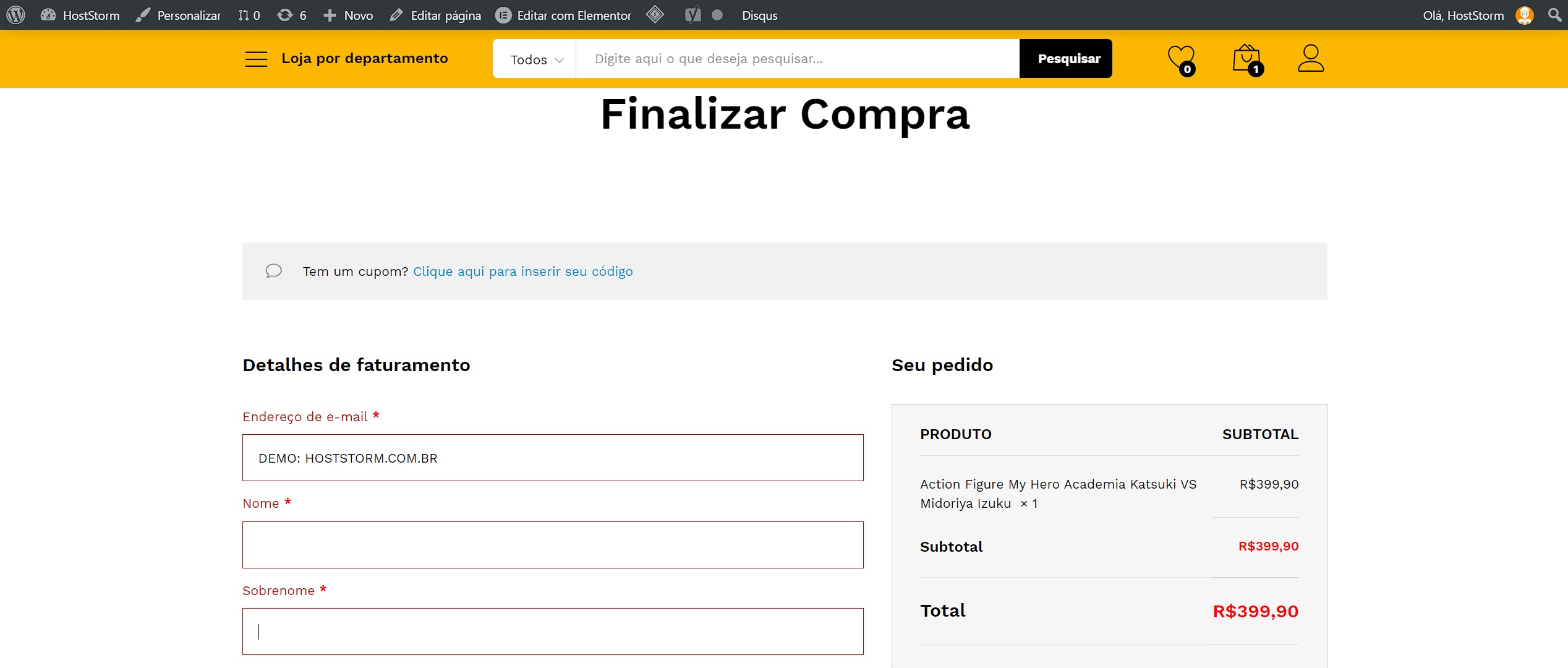Open the Yoast SEO icon
1568x668 pixels.
pyautogui.click(x=692, y=15)
